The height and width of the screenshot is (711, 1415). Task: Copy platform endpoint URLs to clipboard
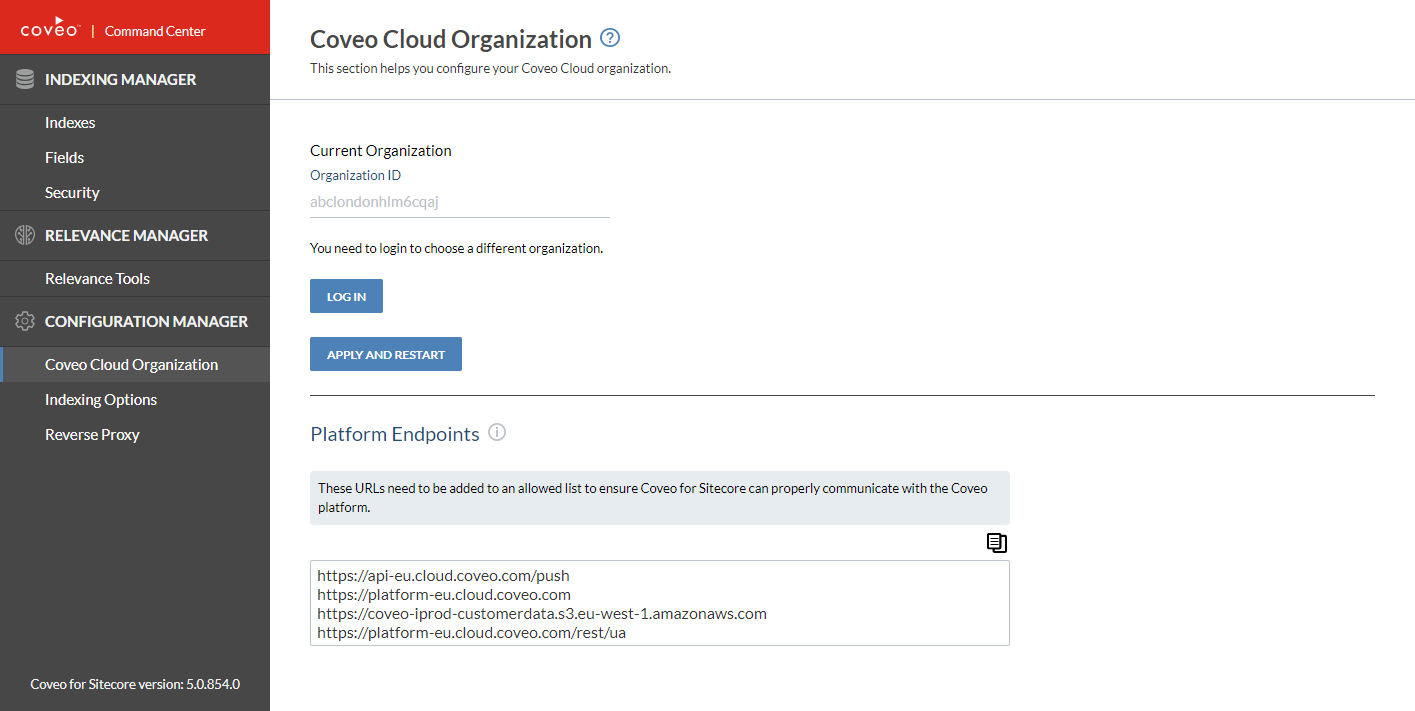pyautogui.click(x=996, y=543)
